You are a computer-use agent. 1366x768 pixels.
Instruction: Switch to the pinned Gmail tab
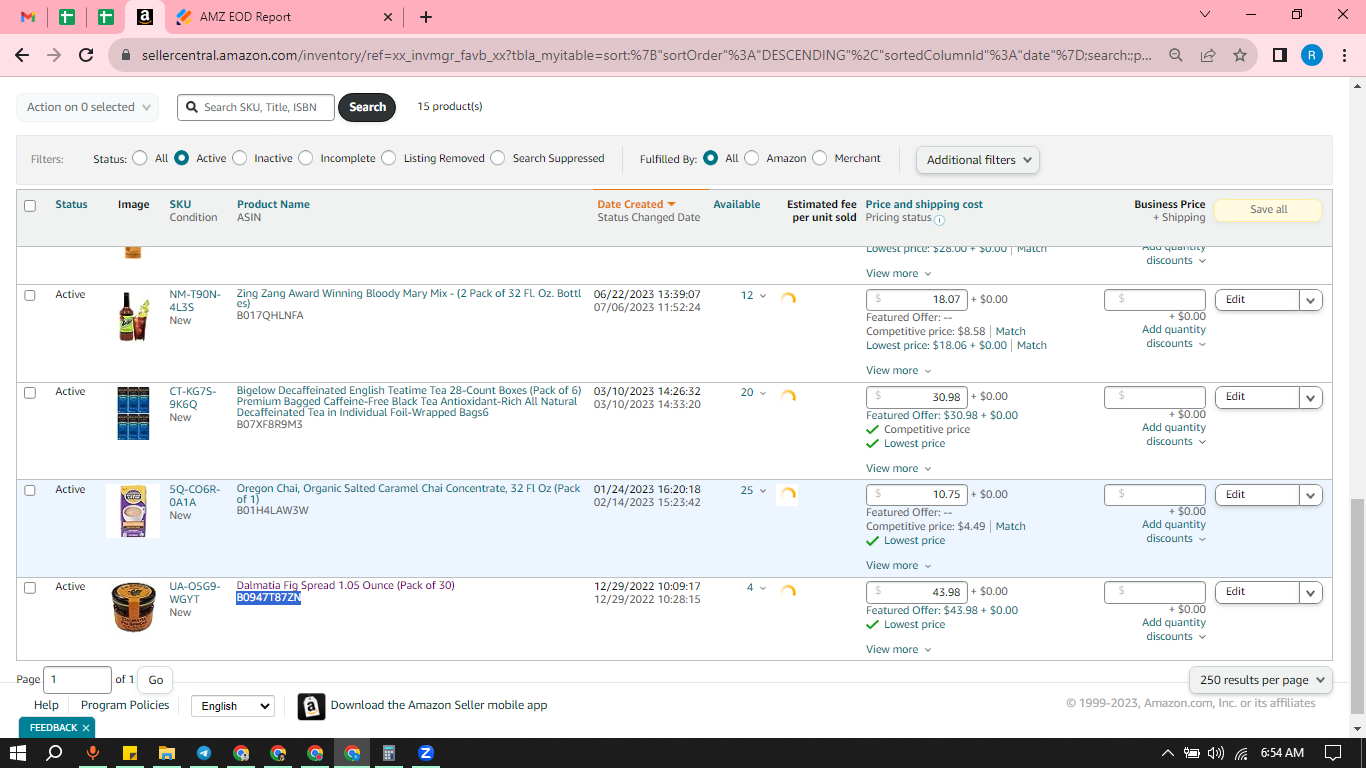[x=28, y=17]
